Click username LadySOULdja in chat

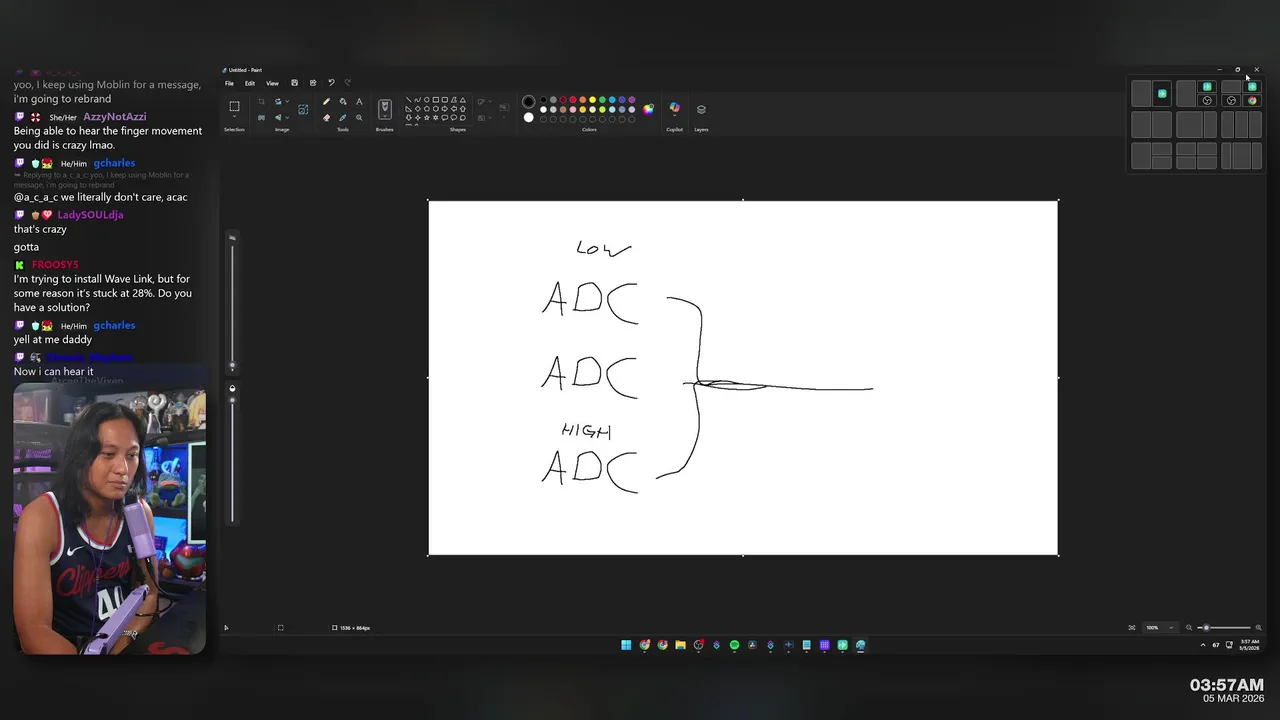90,215
